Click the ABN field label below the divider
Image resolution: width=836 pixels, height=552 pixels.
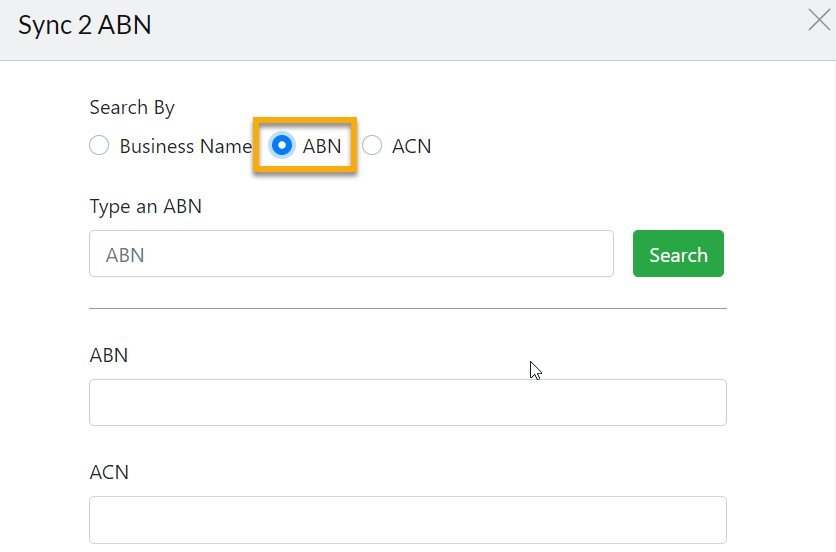109,355
